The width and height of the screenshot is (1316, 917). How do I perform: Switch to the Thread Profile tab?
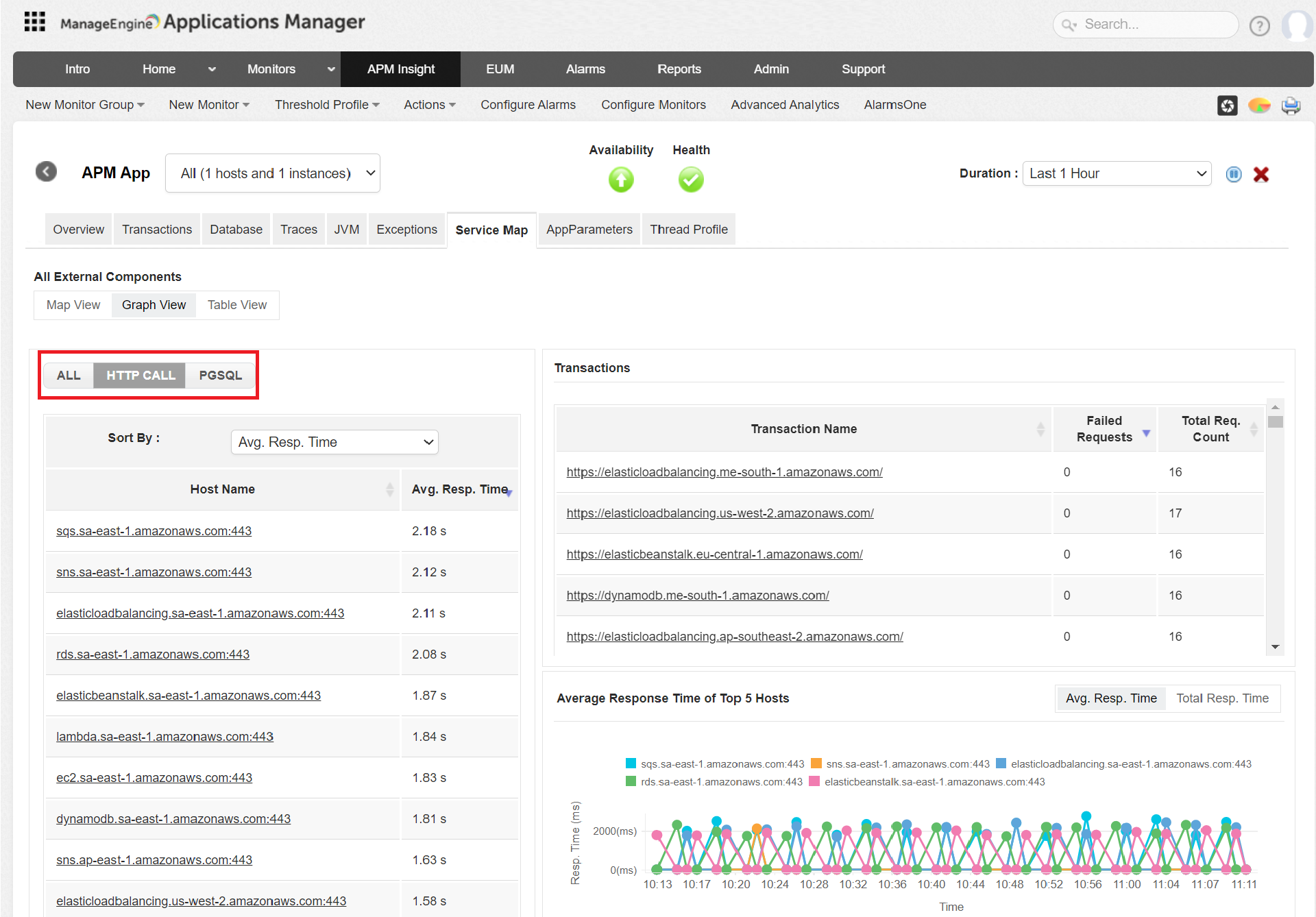click(x=688, y=230)
